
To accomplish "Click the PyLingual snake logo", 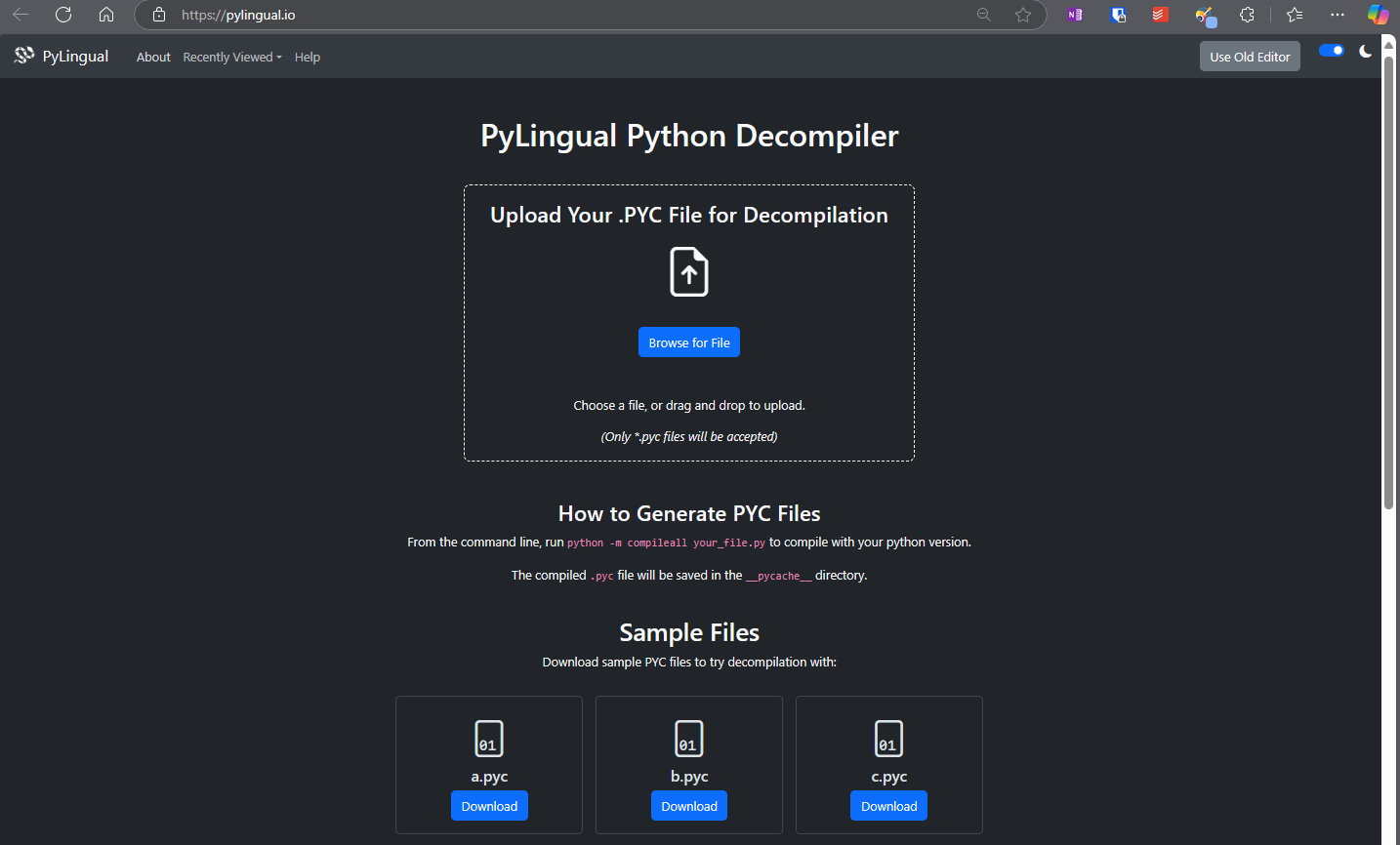I will [x=24, y=56].
